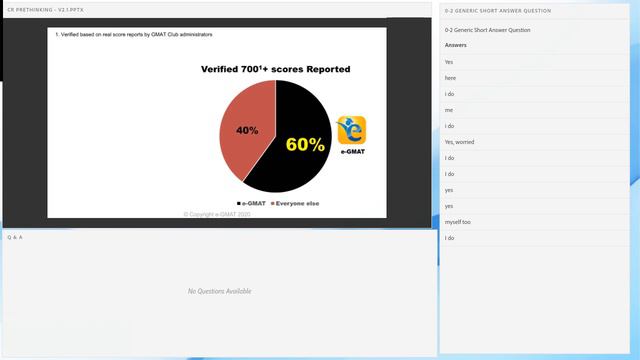This screenshot has height=360, width=640.
Task: Click the 'Q & A' panel header
Action: click(x=15, y=237)
